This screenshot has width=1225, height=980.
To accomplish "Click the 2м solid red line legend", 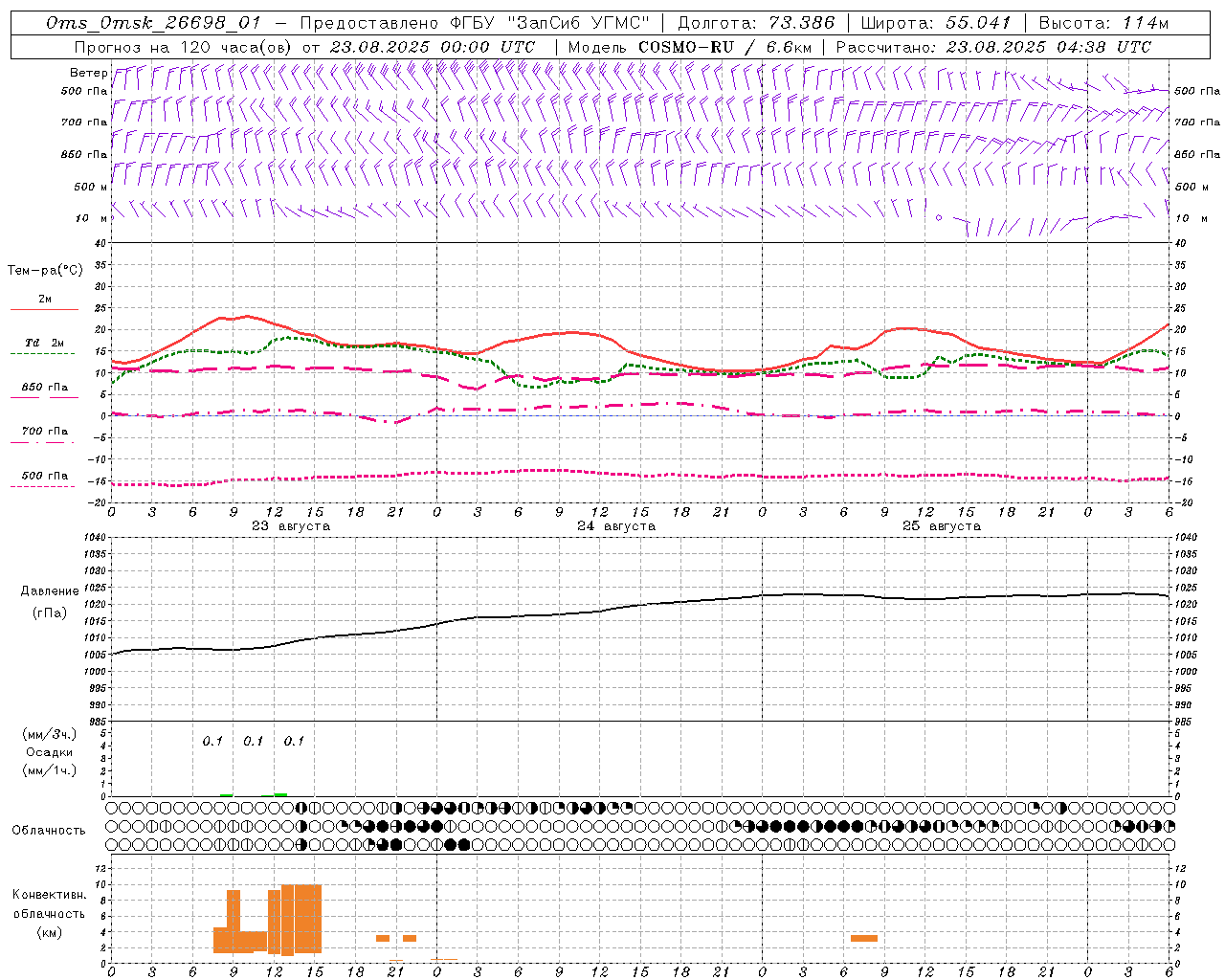I will point(45,304).
